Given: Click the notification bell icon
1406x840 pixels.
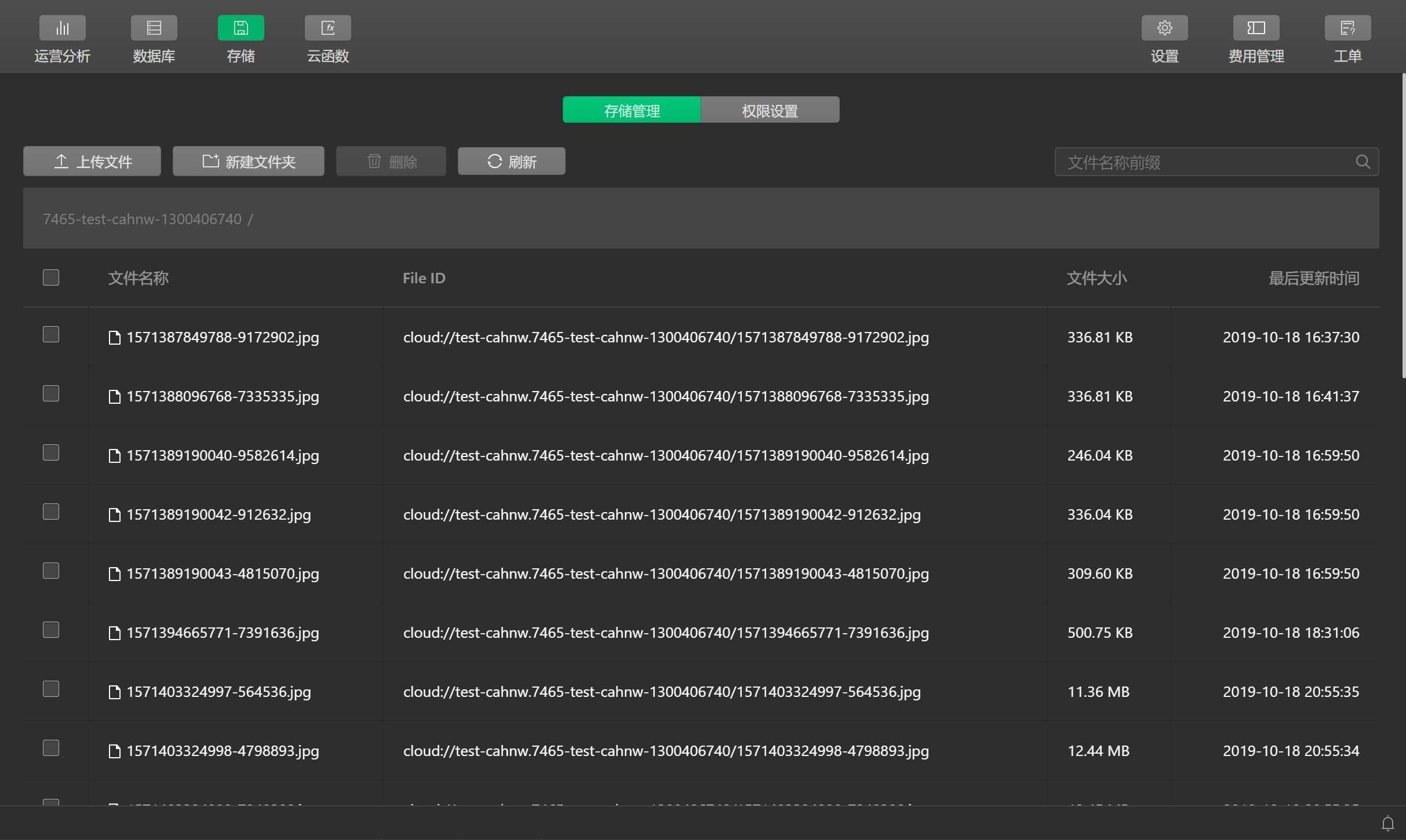Looking at the screenshot, I should (x=1387, y=823).
